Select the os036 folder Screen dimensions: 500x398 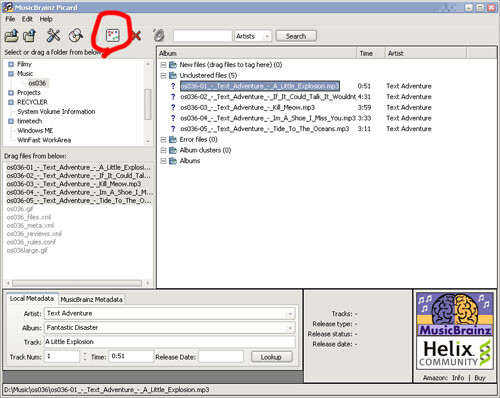[x=37, y=83]
